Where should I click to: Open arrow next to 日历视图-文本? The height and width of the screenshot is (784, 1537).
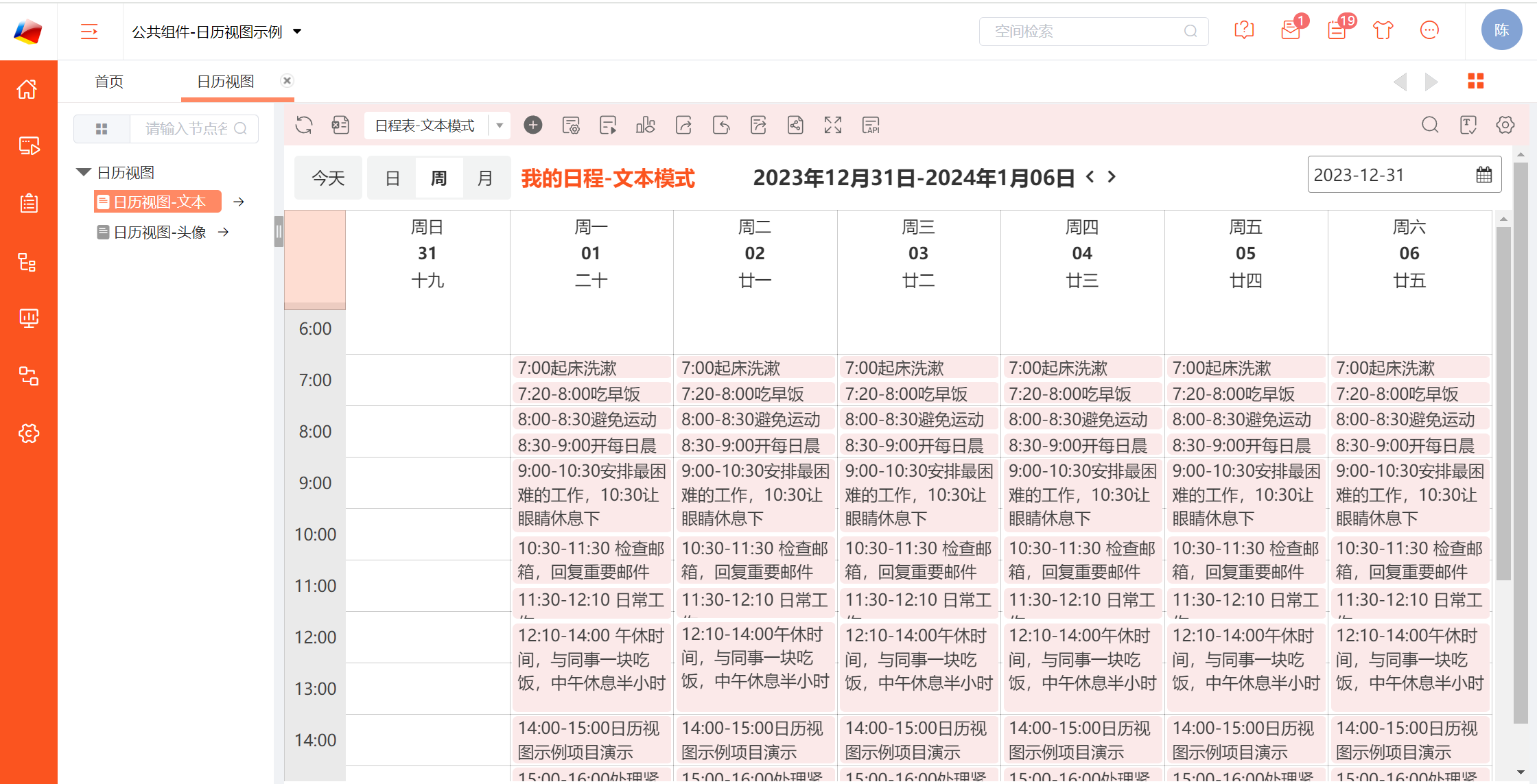[239, 202]
